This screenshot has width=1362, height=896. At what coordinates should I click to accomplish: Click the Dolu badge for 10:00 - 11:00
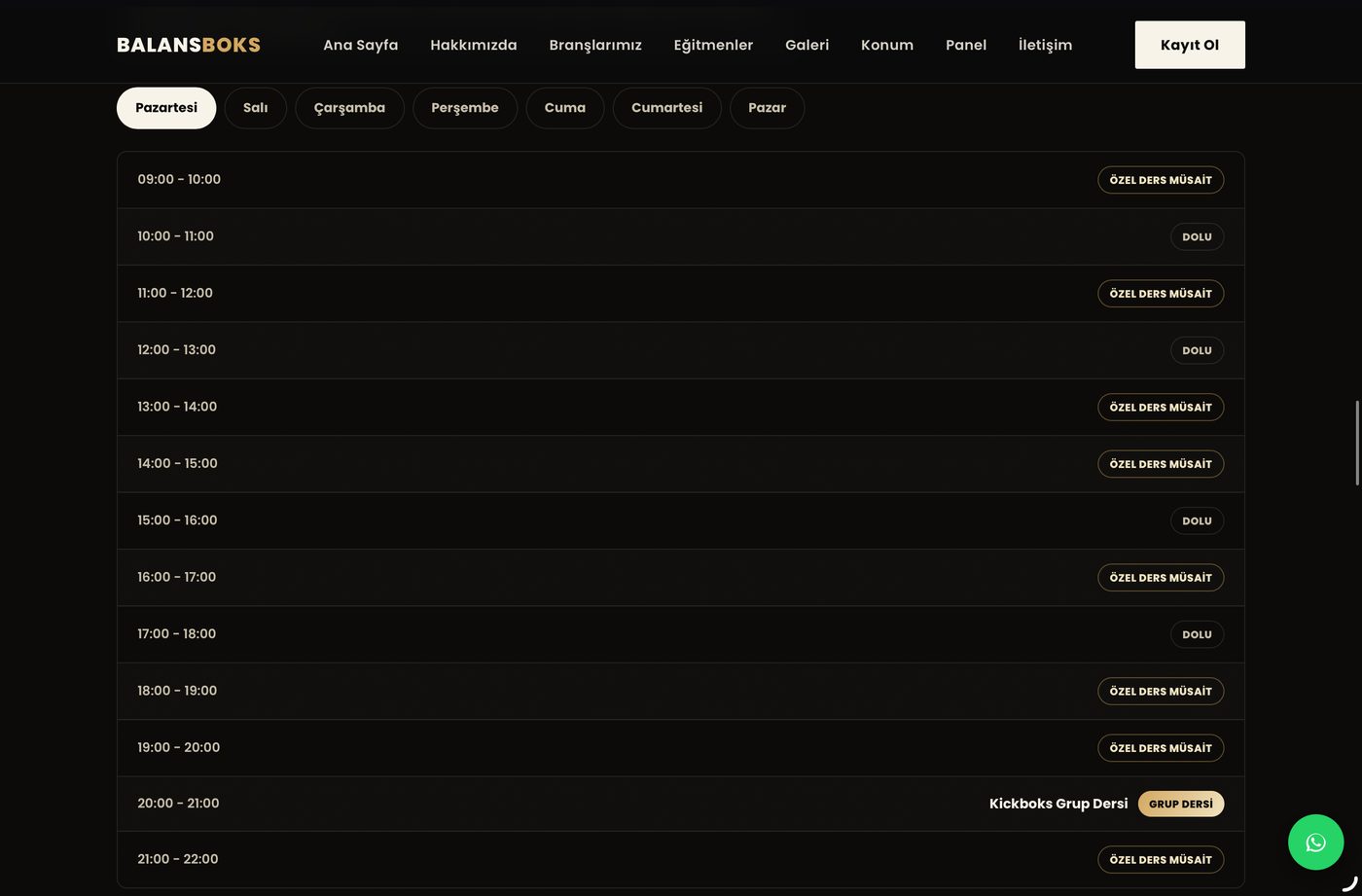(x=1197, y=236)
